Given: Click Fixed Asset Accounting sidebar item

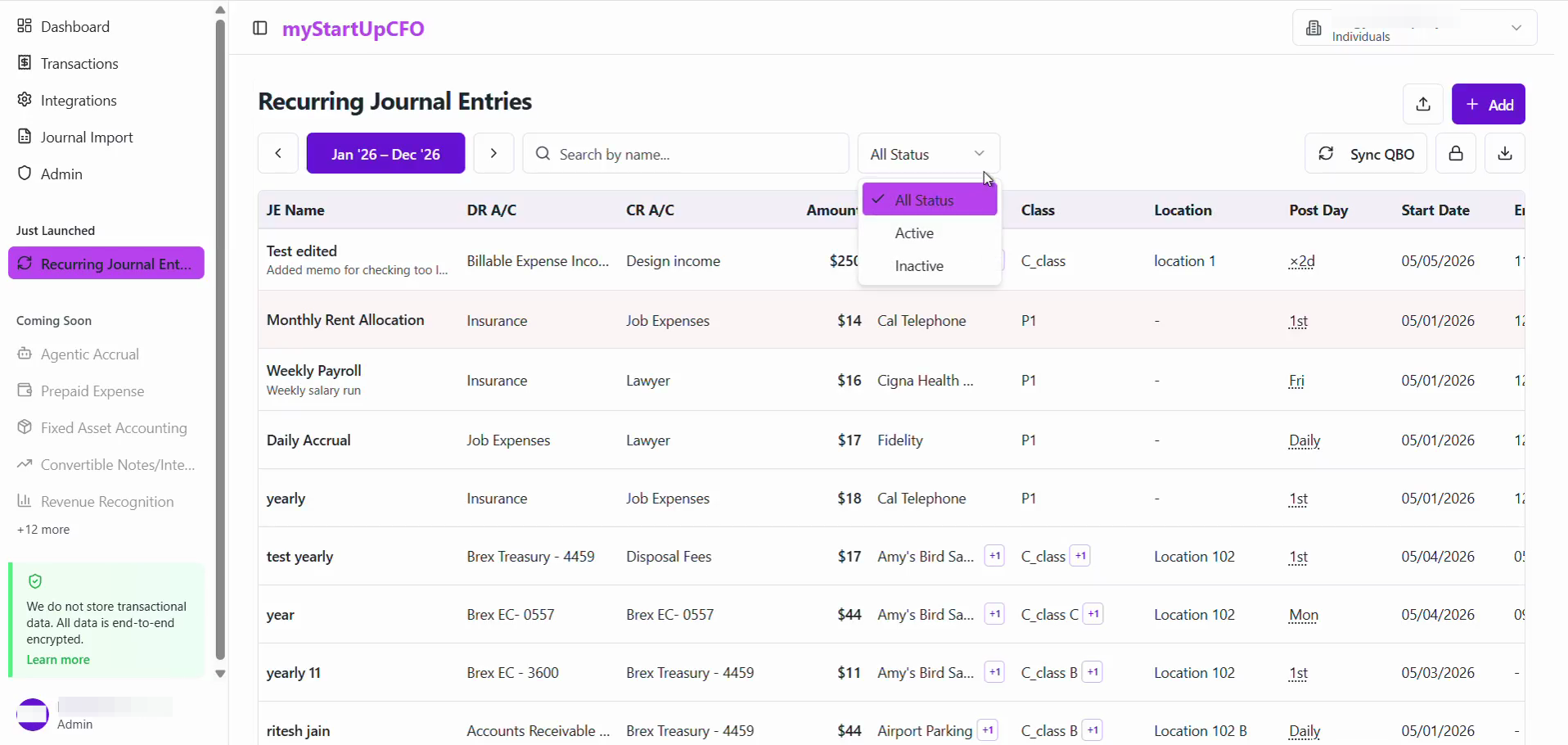Looking at the screenshot, I should tap(114, 428).
